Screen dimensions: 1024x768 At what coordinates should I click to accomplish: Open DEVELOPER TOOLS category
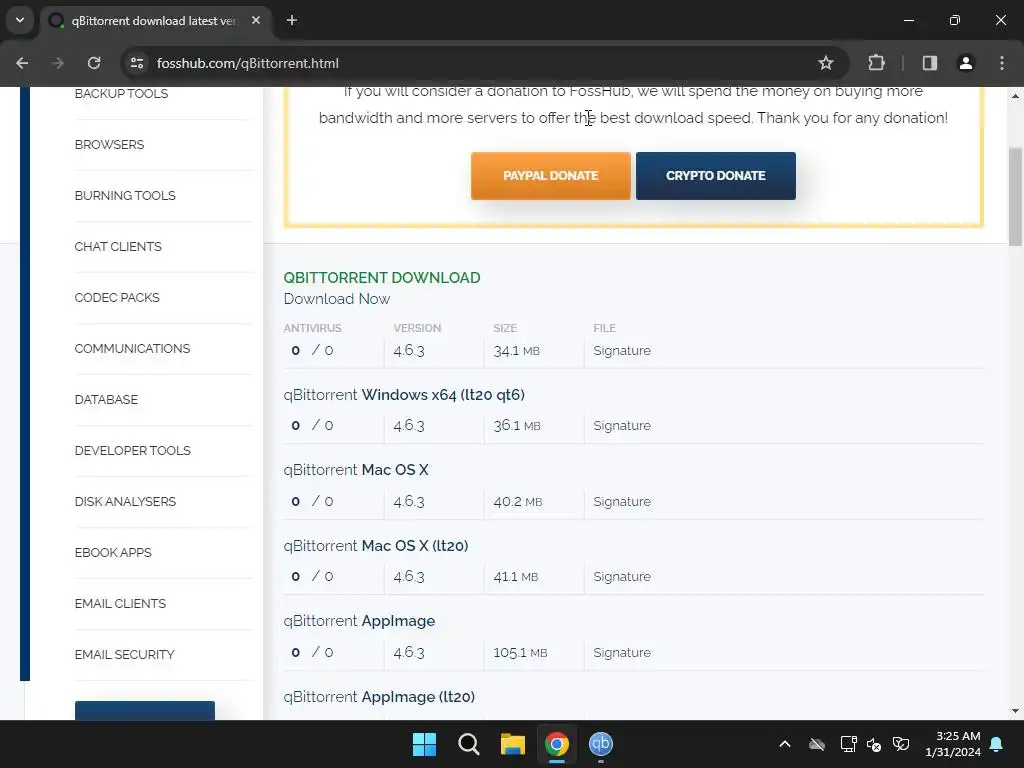pos(133,450)
